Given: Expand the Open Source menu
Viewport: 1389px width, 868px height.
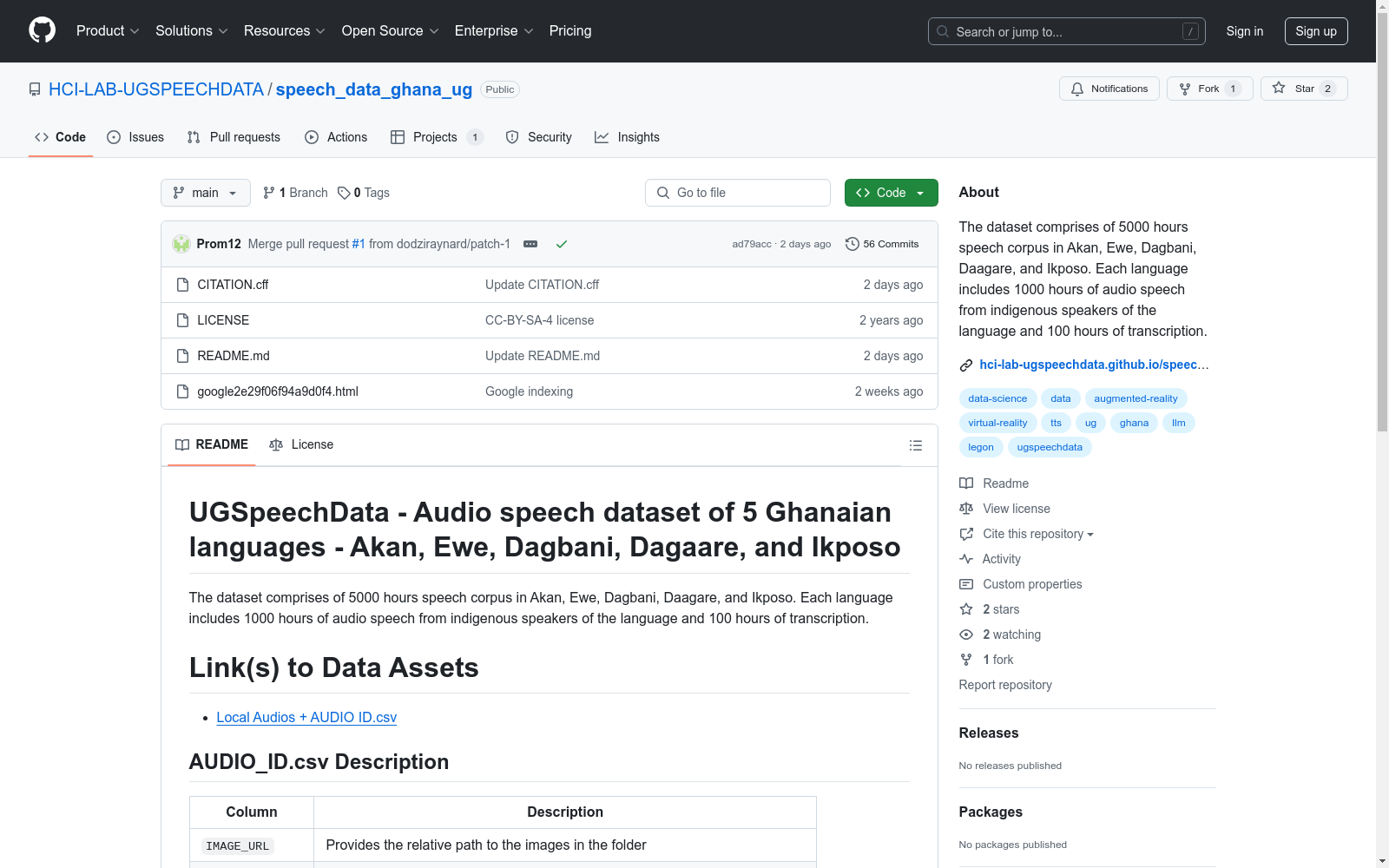Looking at the screenshot, I should tap(391, 30).
